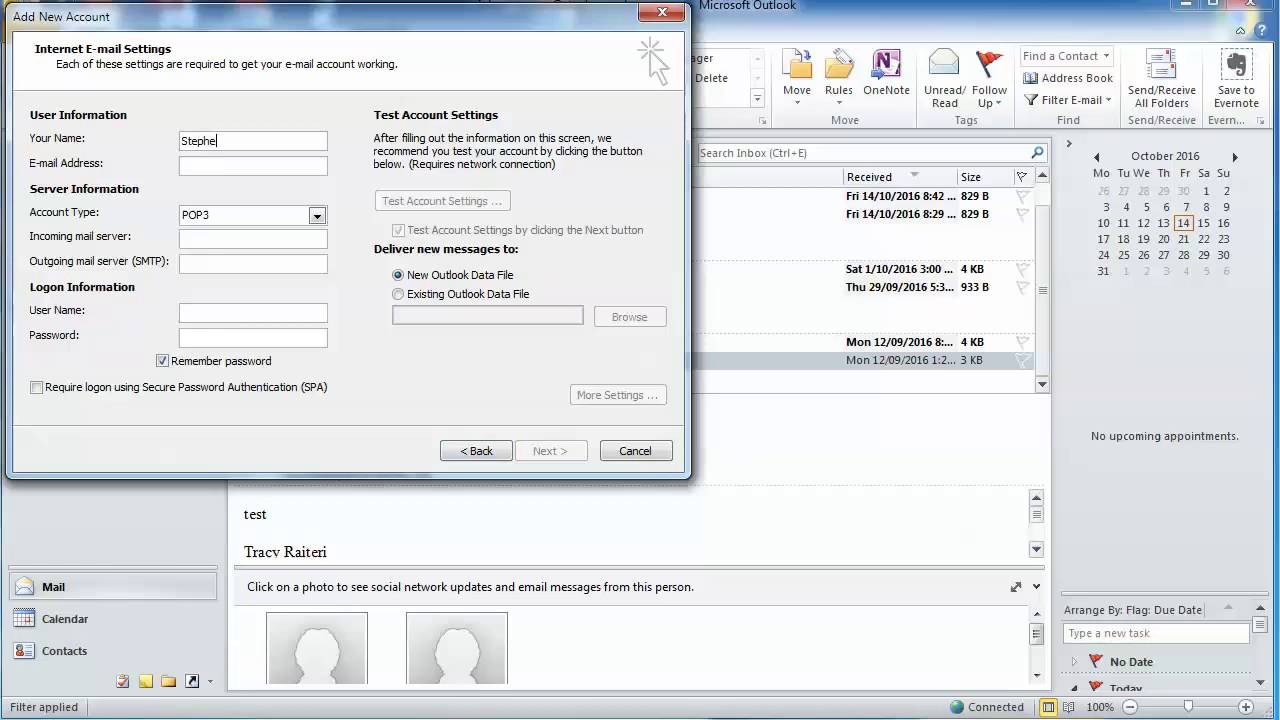This screenshot has height=720, width=1280.
Task: Click the User Name field
Action: point(253,313)
